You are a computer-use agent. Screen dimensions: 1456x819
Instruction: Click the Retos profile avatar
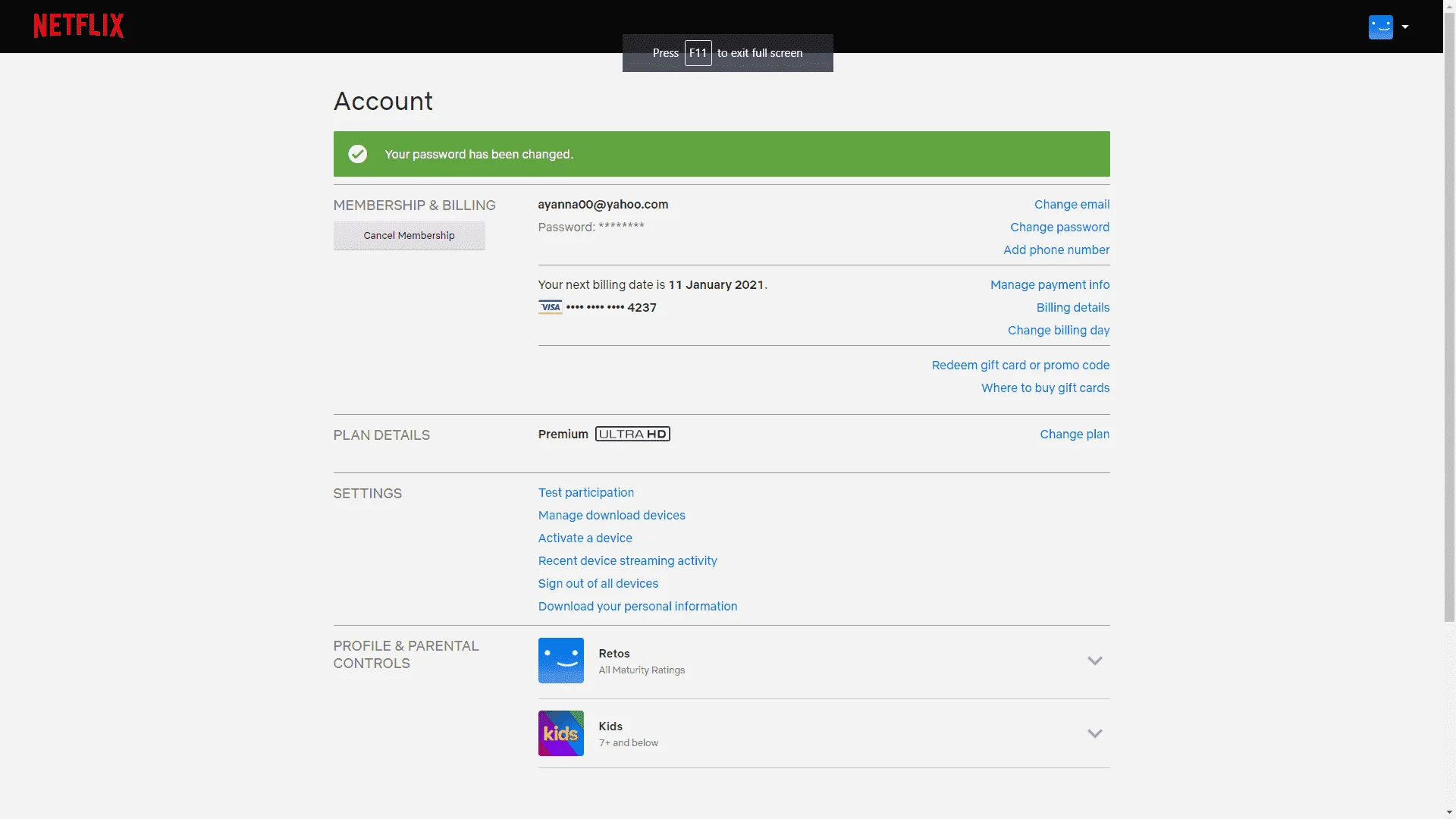point(560,660)
